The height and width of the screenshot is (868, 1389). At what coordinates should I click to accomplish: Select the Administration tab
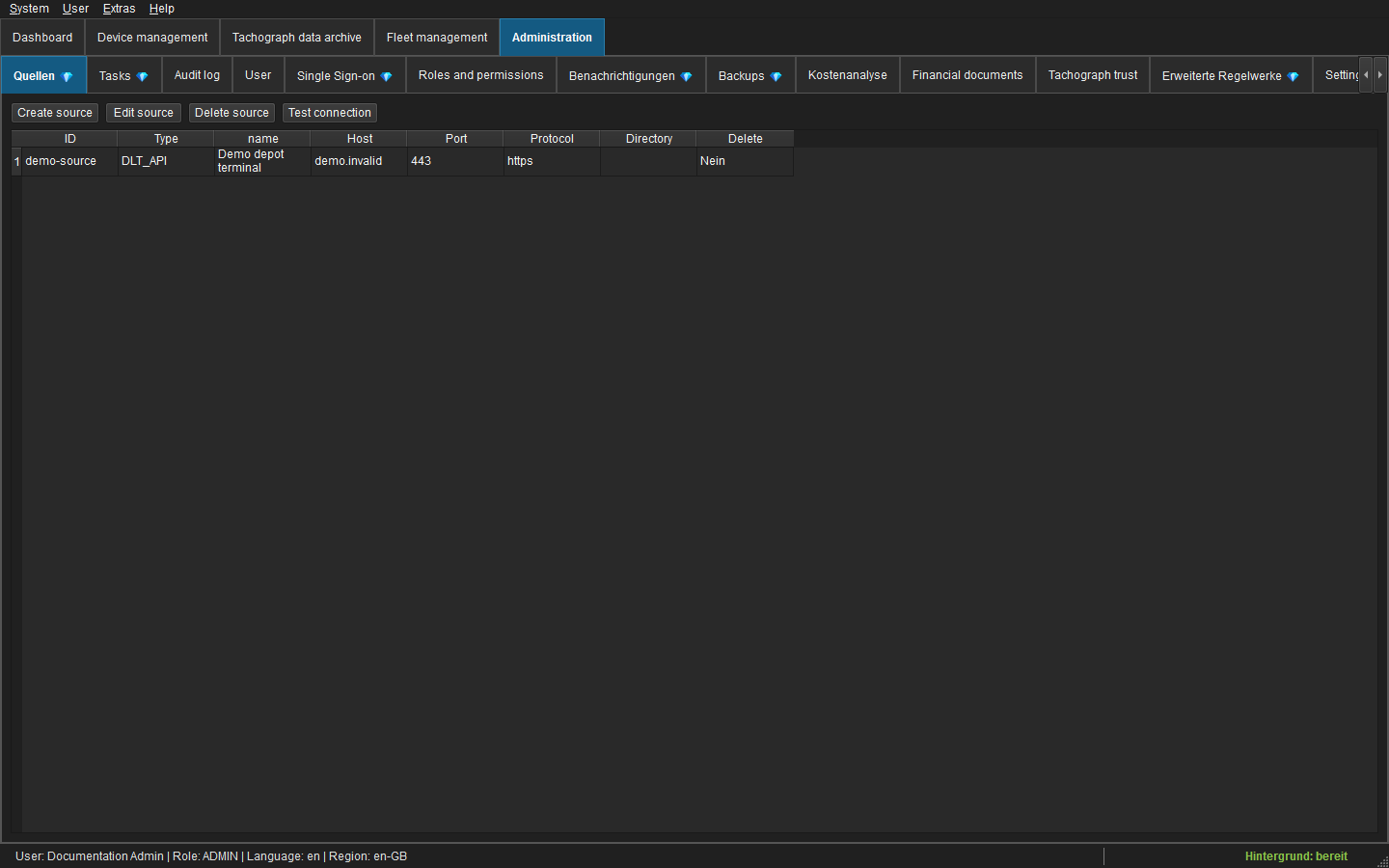click(x=552, y=38)
